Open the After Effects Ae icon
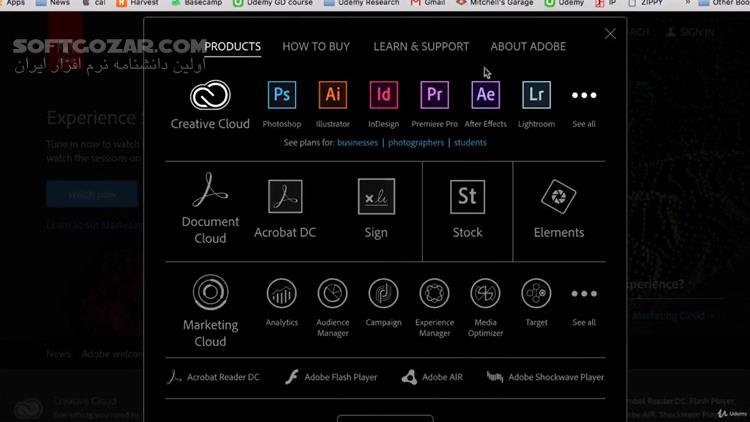This screenshot has height=422, width=750. click(x=485, y=95)
